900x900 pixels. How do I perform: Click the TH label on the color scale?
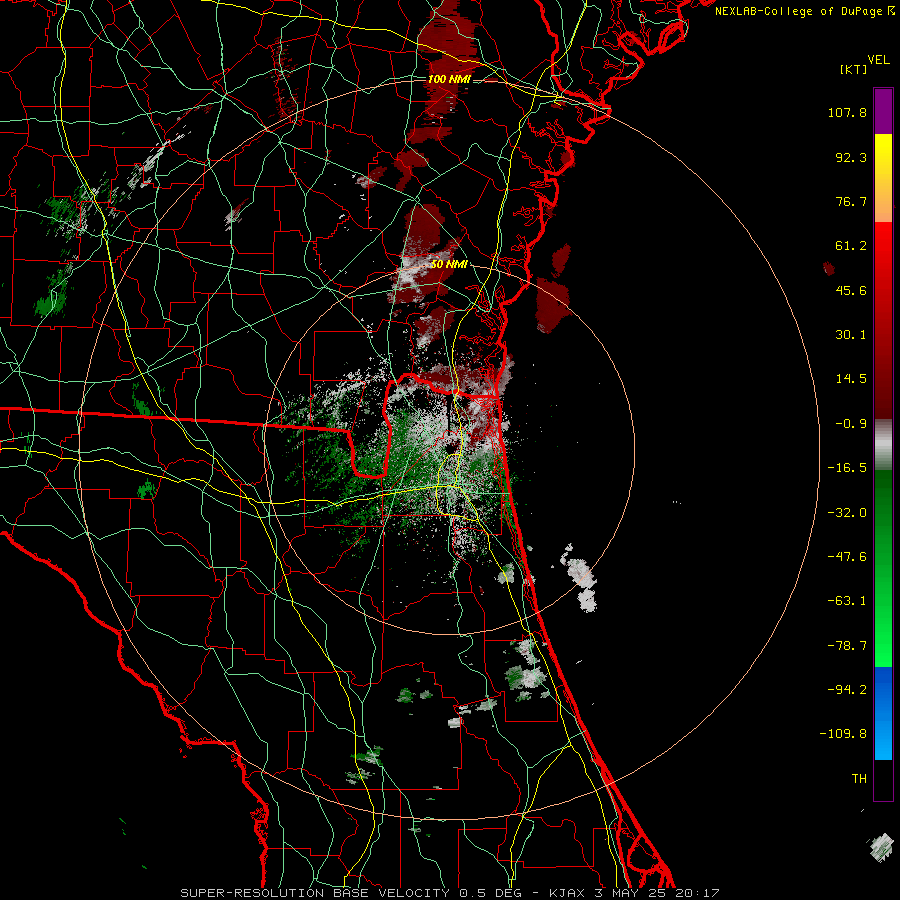859,778
